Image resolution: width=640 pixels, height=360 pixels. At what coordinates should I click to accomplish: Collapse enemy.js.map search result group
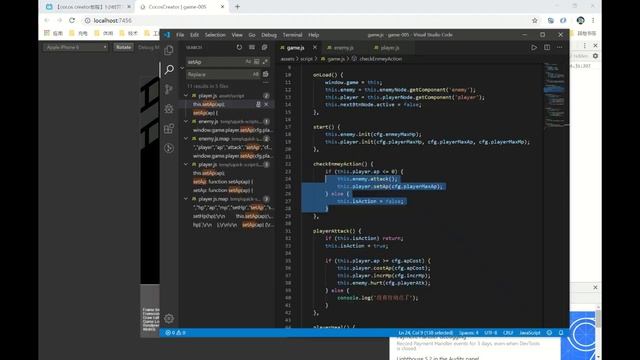tap(186, 139)
